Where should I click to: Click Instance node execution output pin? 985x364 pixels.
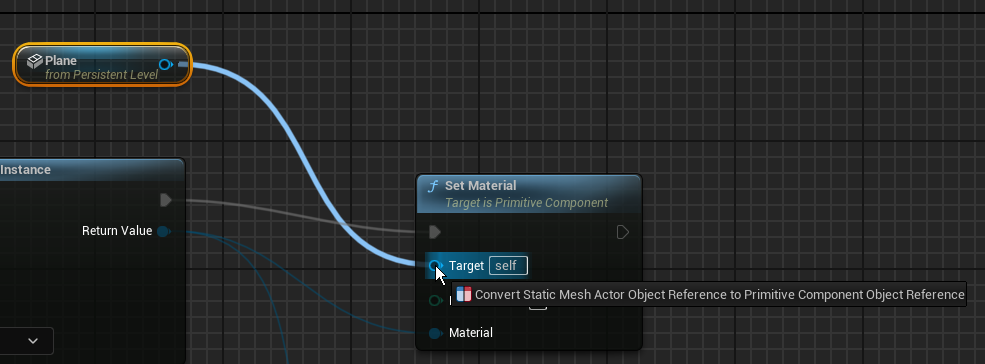[x=166, y=200]
